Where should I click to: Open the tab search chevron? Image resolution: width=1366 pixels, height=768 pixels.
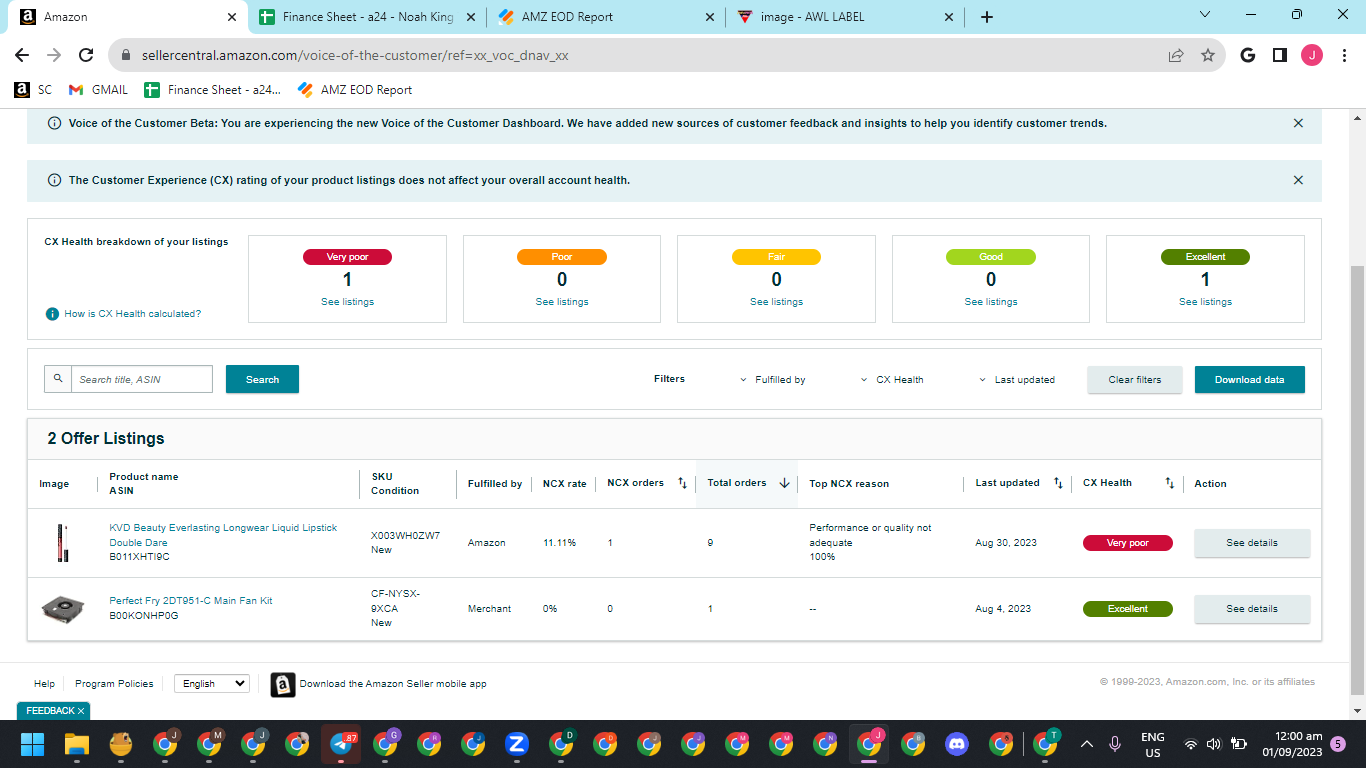[x=1204, y=15]
